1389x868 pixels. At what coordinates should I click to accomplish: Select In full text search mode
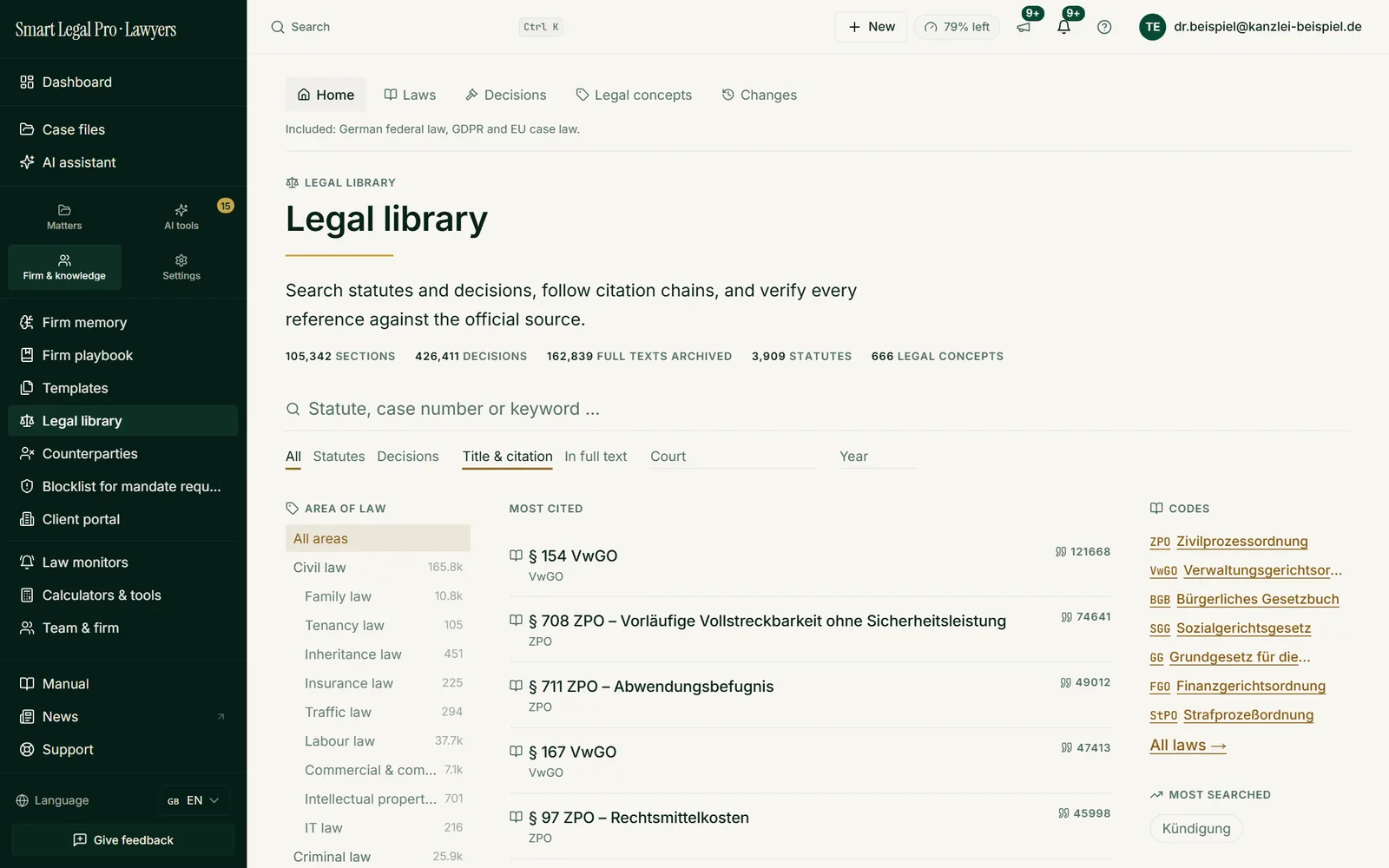(596, 457)
